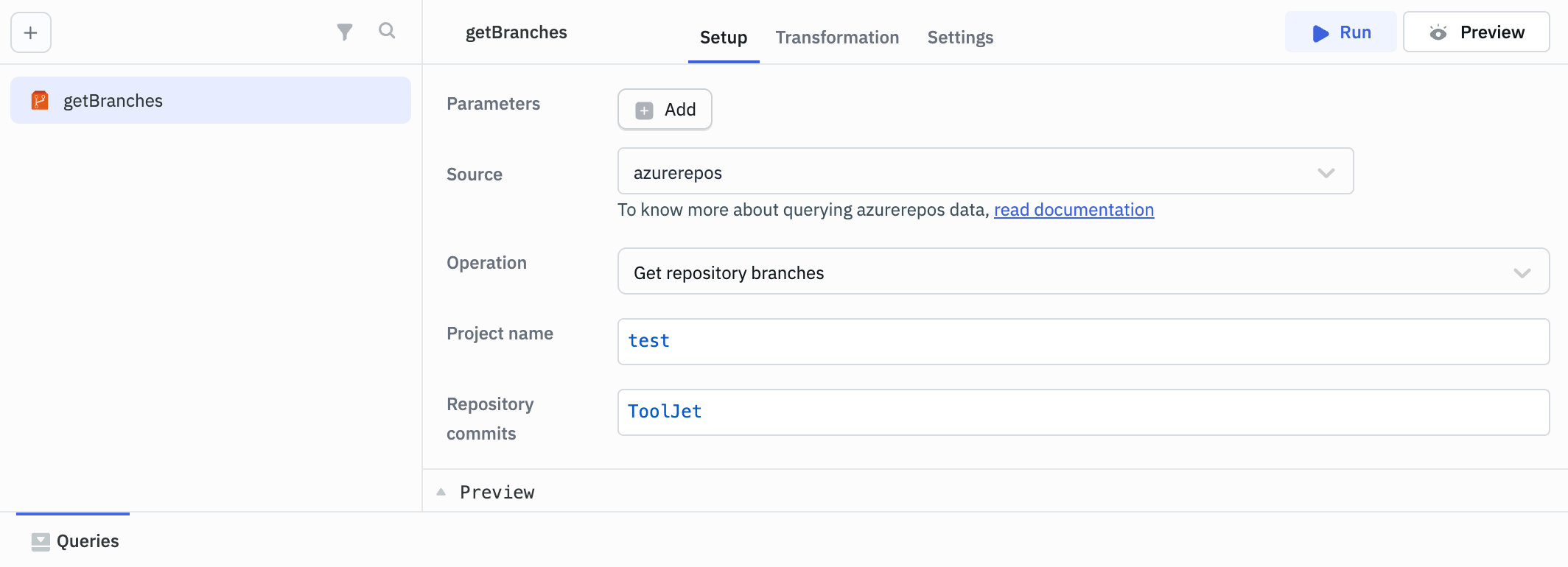Click the Operation dropdown chevron arrow
Screen dimensions: 1568x567
(1522, 273)
